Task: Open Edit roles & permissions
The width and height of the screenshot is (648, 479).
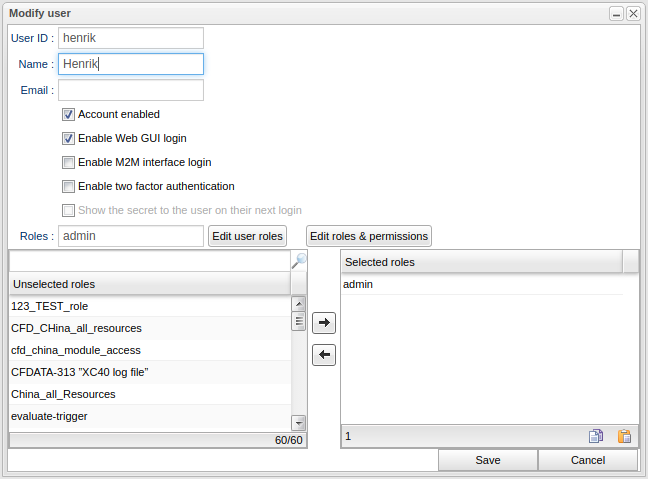Action: [369, 236]
